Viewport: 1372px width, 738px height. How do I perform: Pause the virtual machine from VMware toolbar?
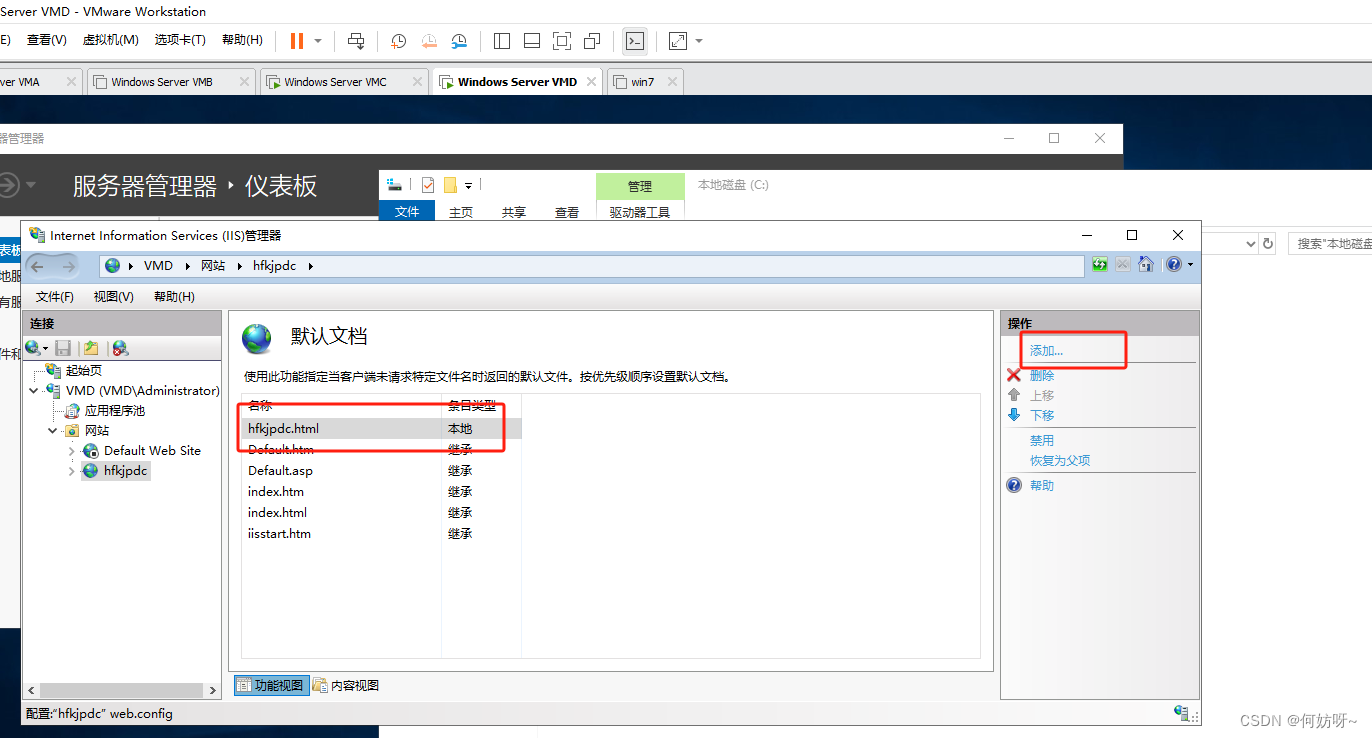[x=297, y=41]
